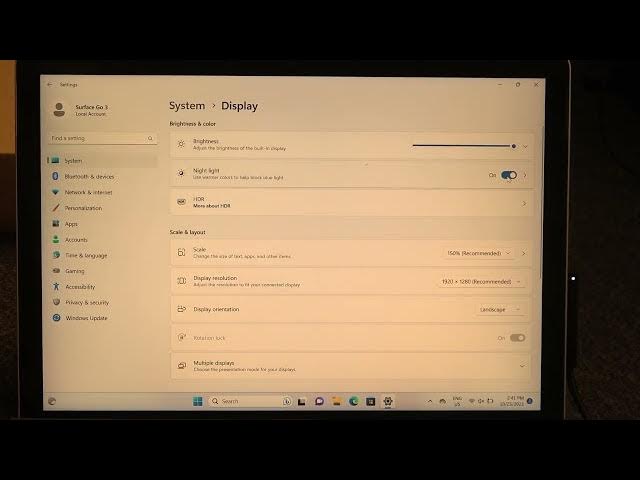Click the Settings gear in taskbar
This screenshot has width=640, height=480.
(388, 401)
